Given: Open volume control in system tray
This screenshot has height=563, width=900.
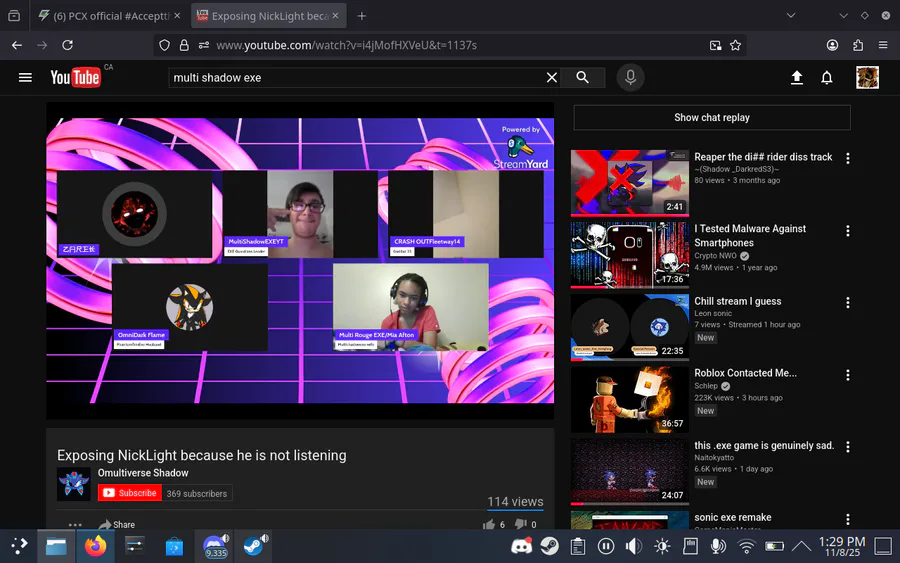Looking at the screenshot, I should [634, 546].
